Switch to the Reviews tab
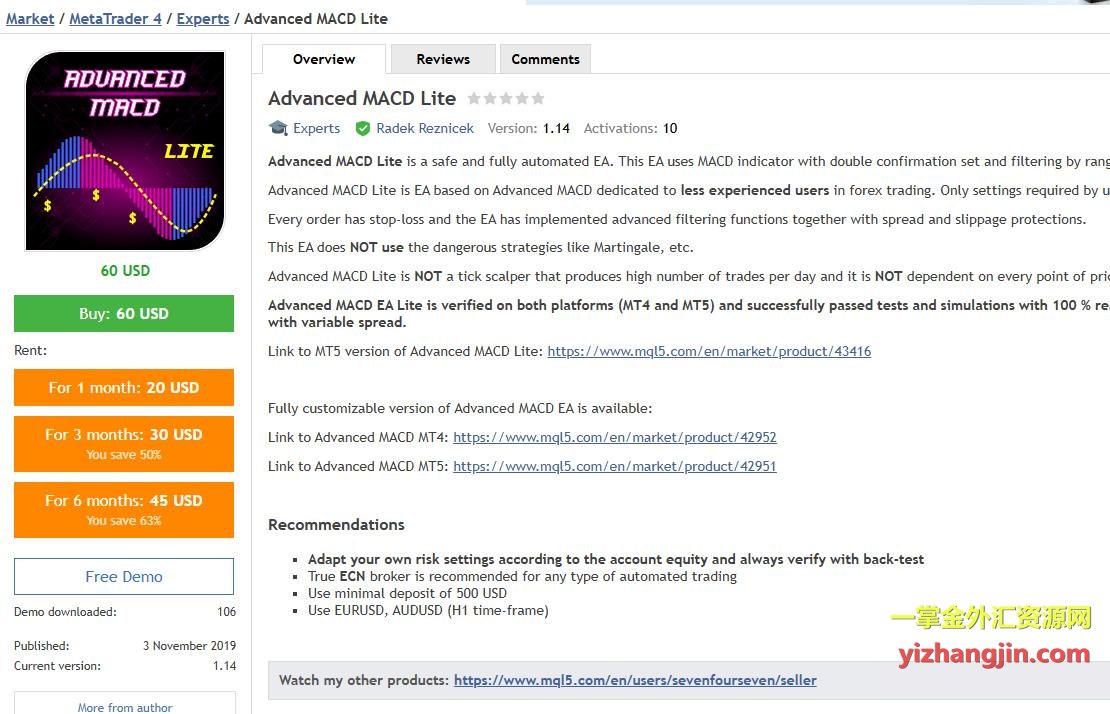Image resolution: width=1110 pixels, height=714 pixels. pyautogui.click(x=443, y=59)
